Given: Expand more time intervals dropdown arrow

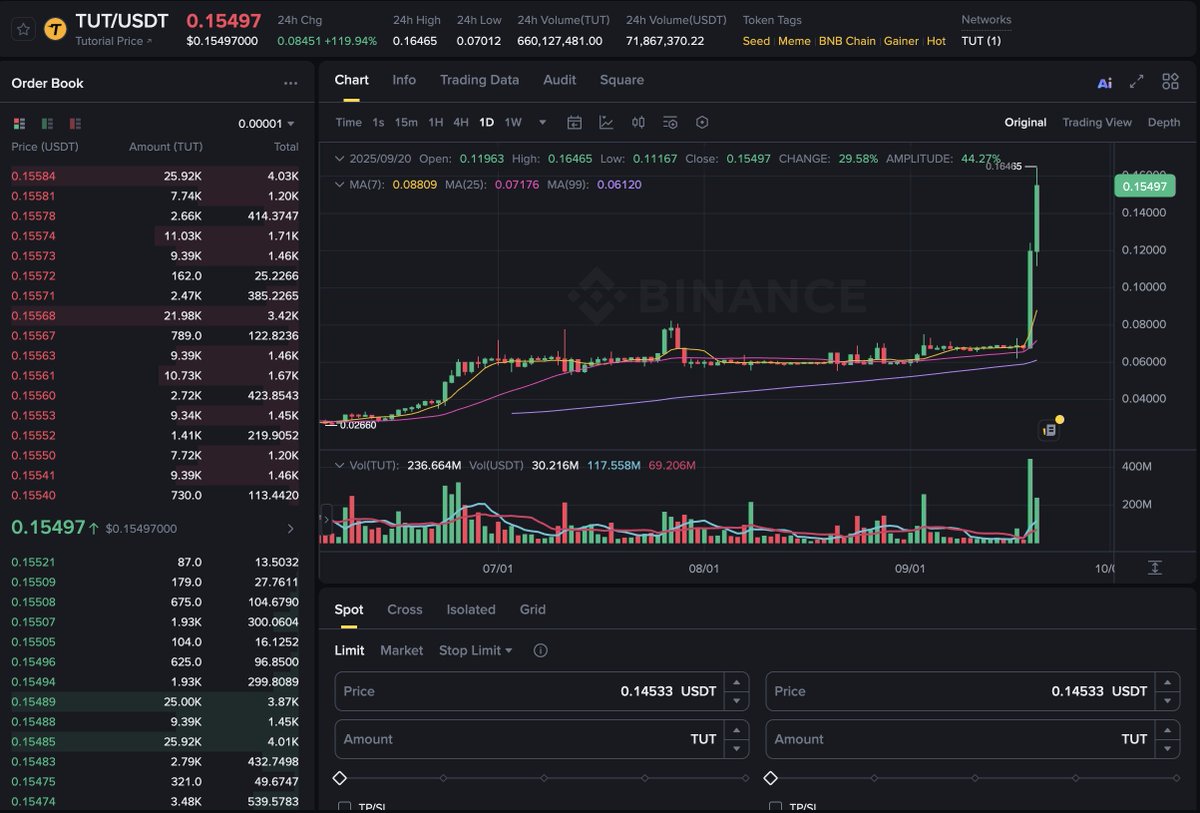Looking at the screenshot, I should pos(543,122).
